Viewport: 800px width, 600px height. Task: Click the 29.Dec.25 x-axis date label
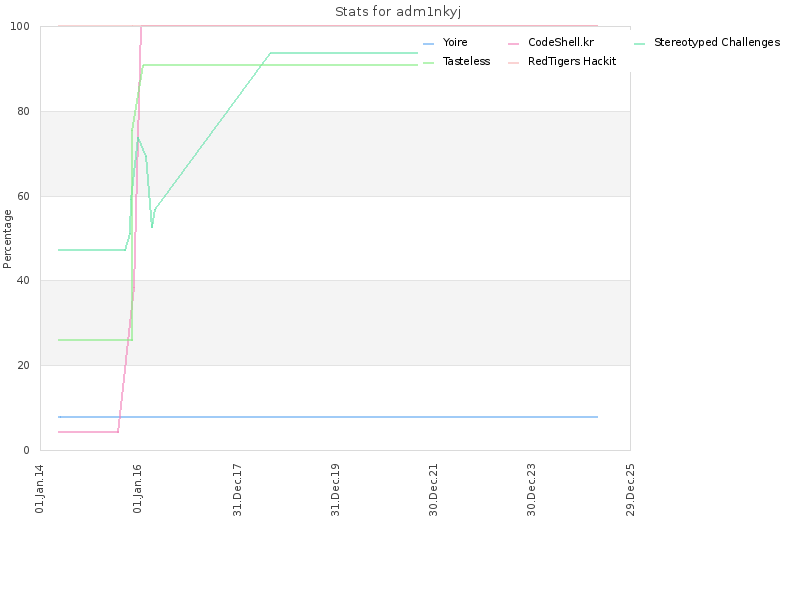click(631, 490)
